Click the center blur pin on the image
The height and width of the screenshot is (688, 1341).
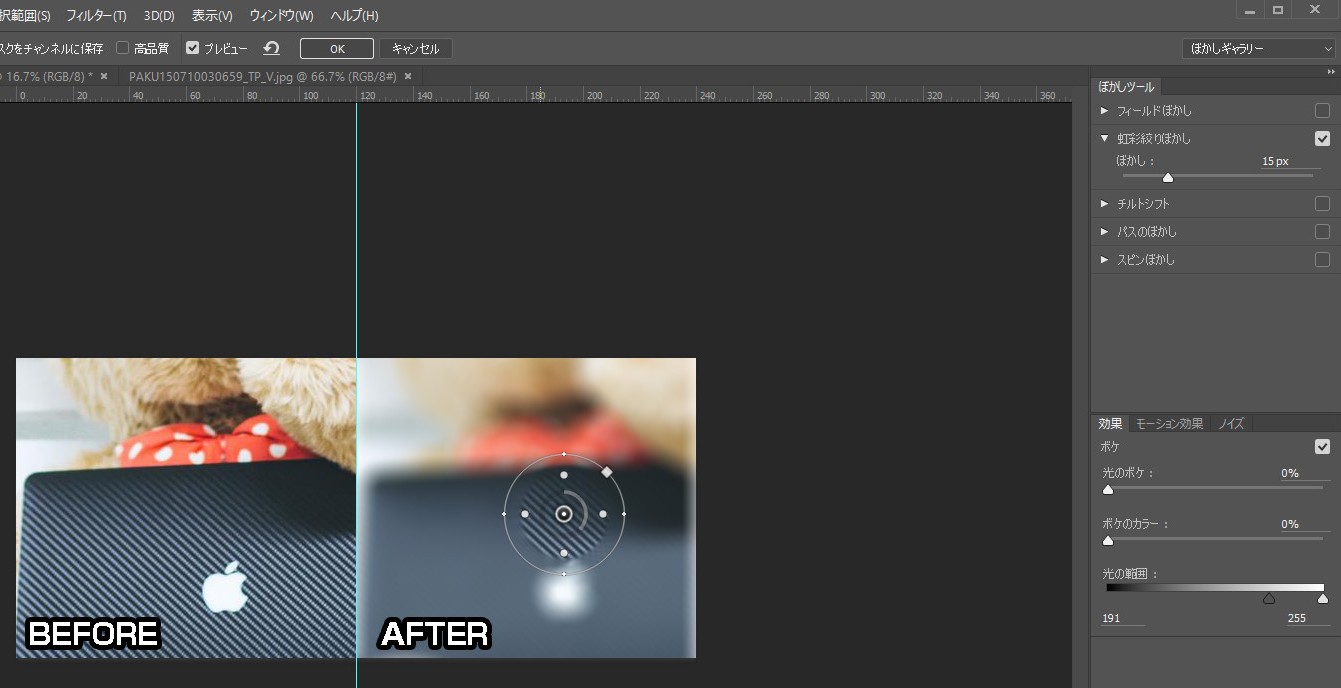[564, 514]
